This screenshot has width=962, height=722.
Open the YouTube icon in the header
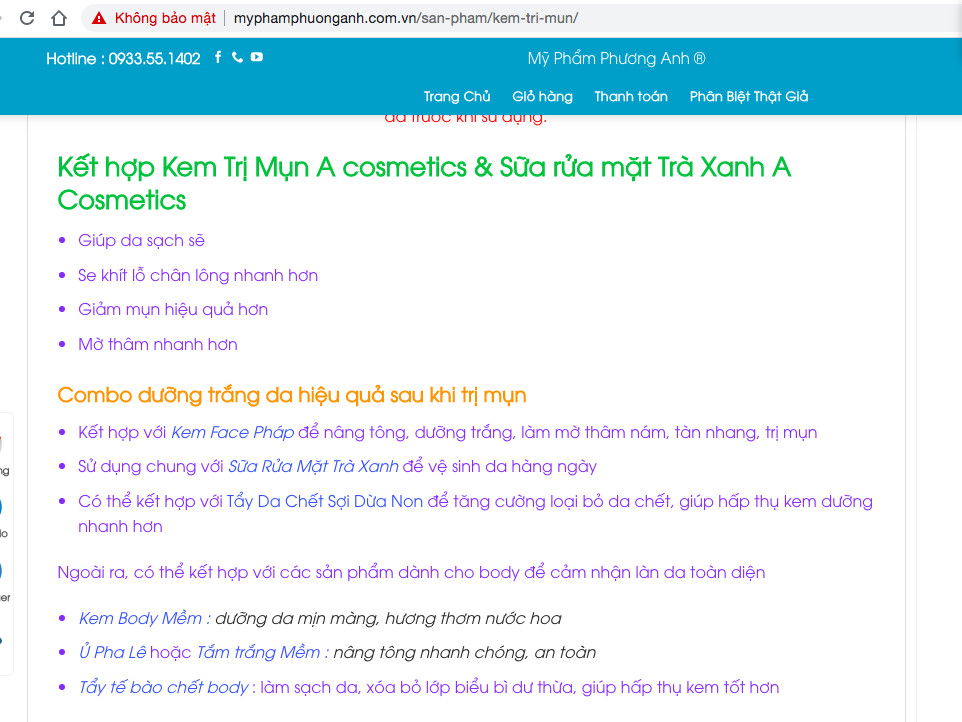pos(257,58)
